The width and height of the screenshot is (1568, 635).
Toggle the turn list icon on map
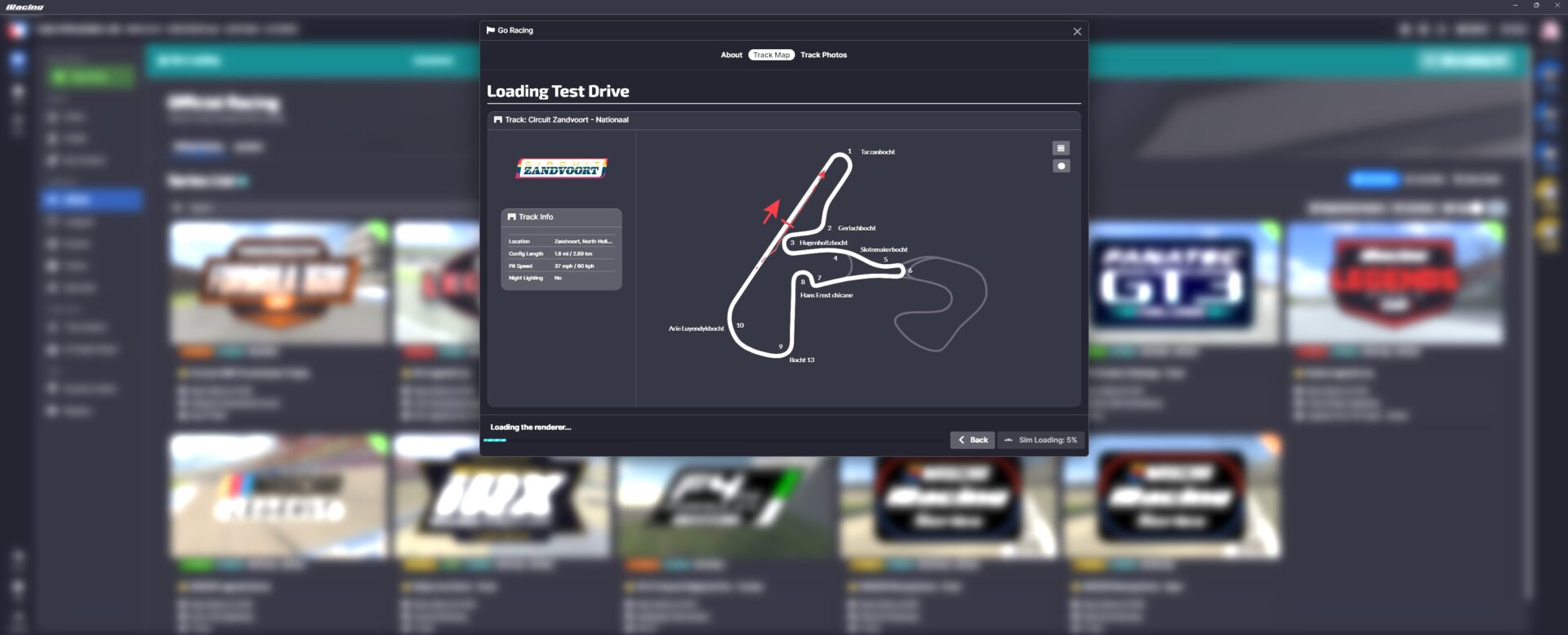pyautogui.click(x=1060, y=148)
